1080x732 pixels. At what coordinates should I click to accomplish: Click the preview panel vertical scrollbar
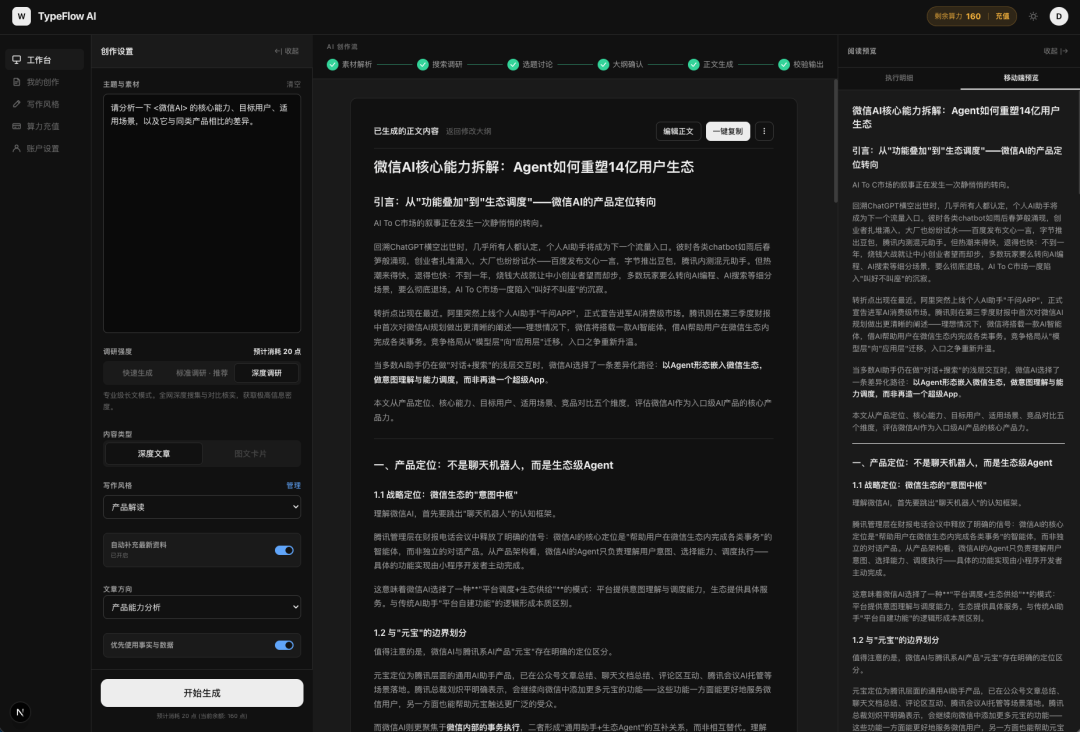tap(1077, 145)
